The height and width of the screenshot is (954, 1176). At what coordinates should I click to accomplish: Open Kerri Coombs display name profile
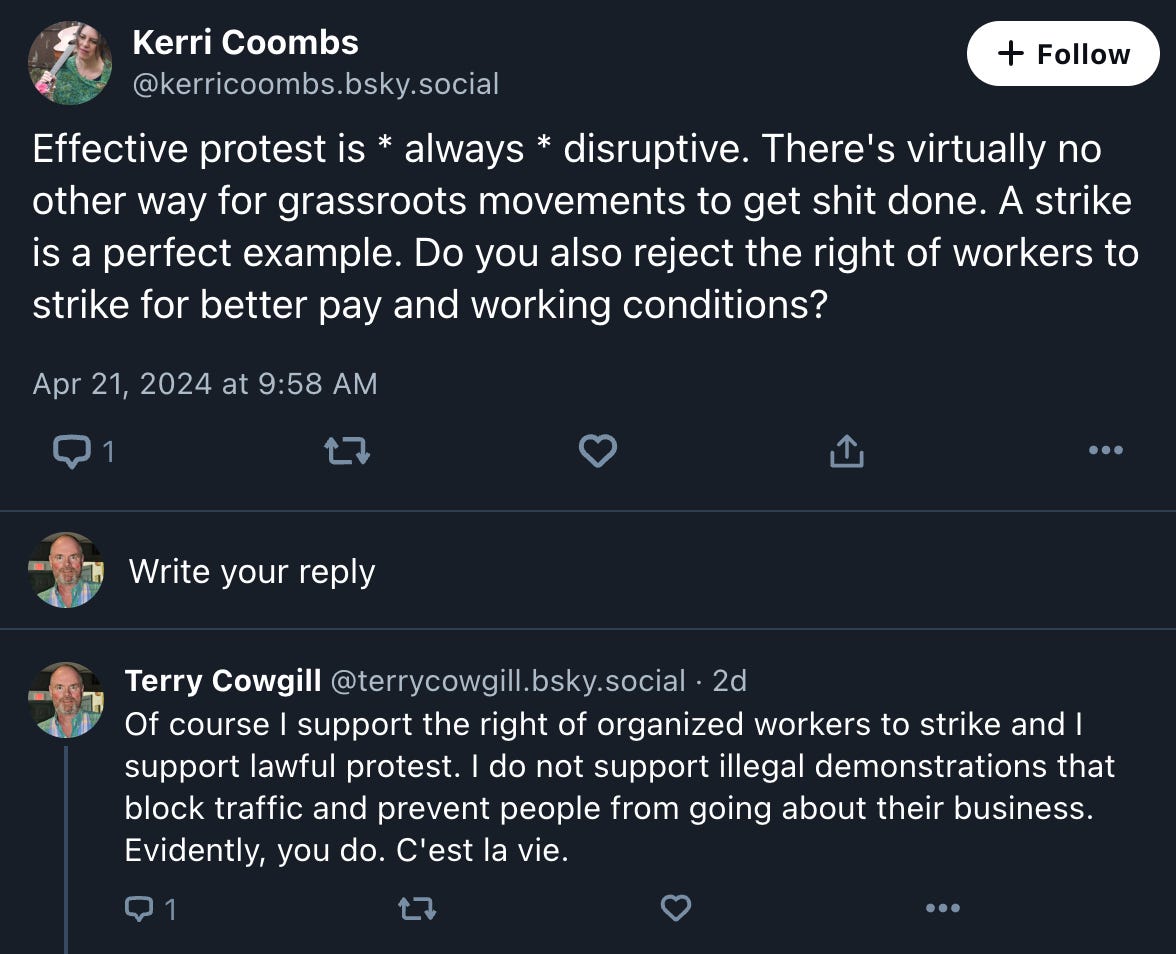(x=245, y=43)
